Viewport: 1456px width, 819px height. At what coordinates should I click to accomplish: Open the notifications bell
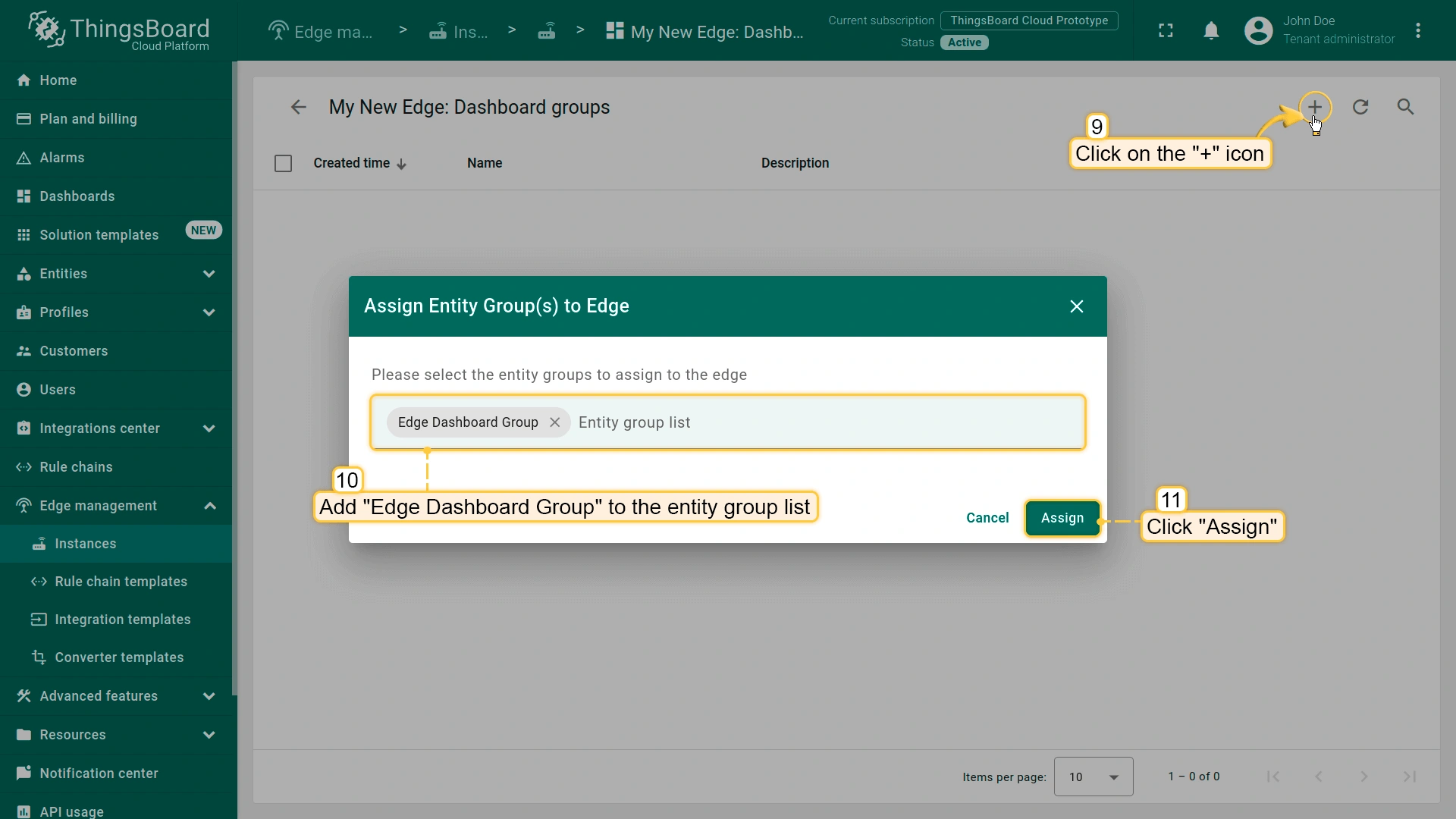tap(1211, 31)
